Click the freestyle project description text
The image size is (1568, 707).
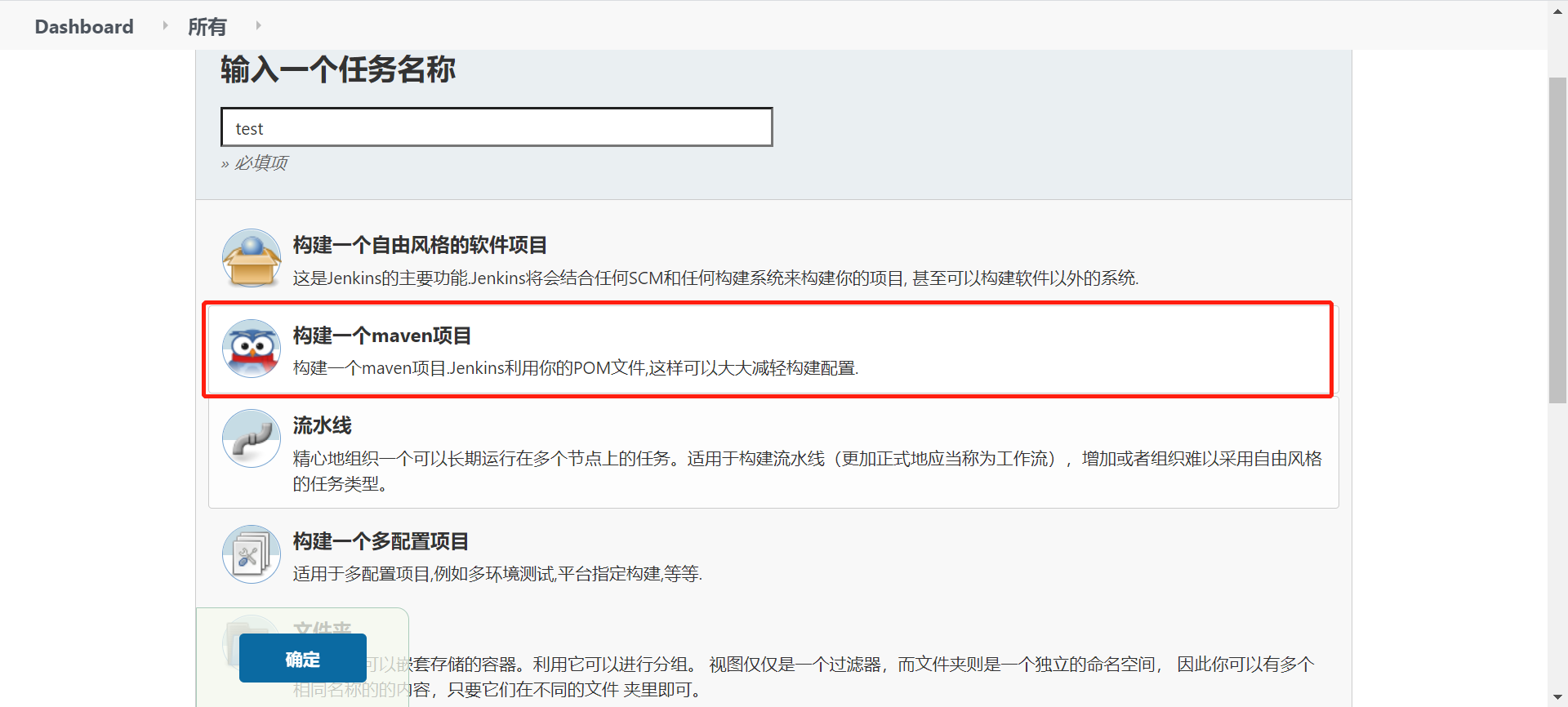click(x=715, y=278)
